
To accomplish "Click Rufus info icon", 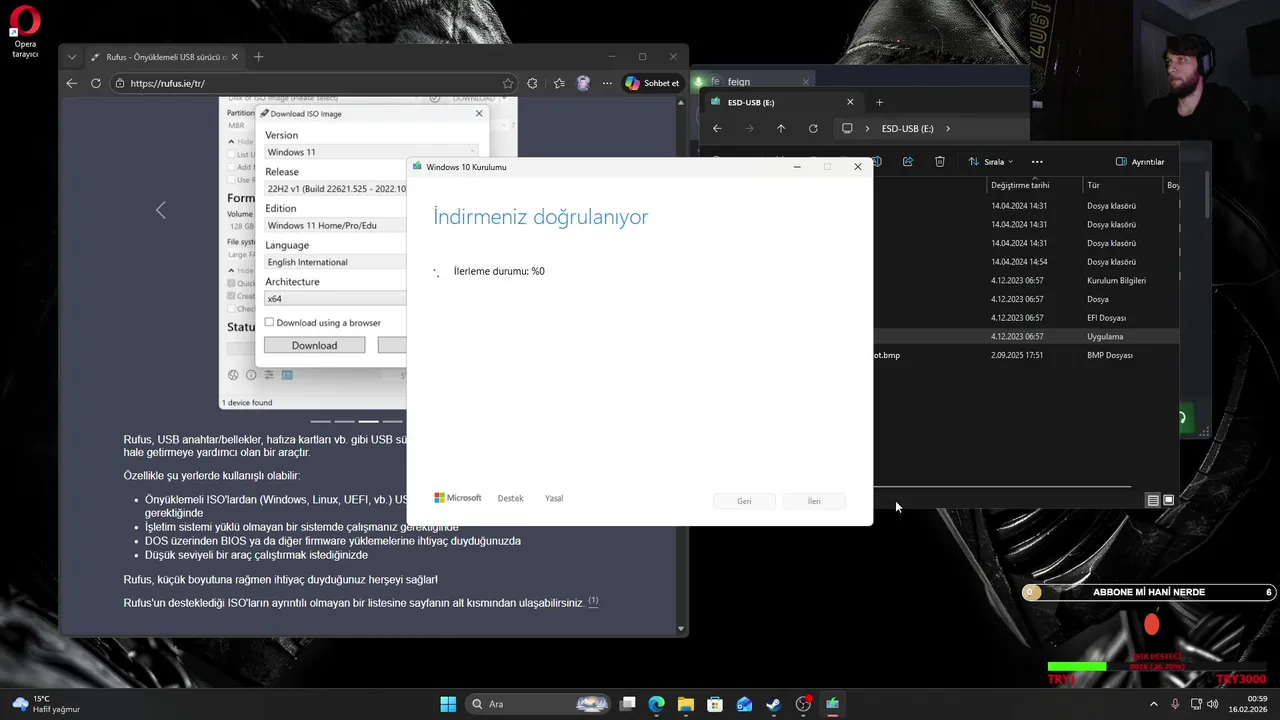I will (251, 375).
